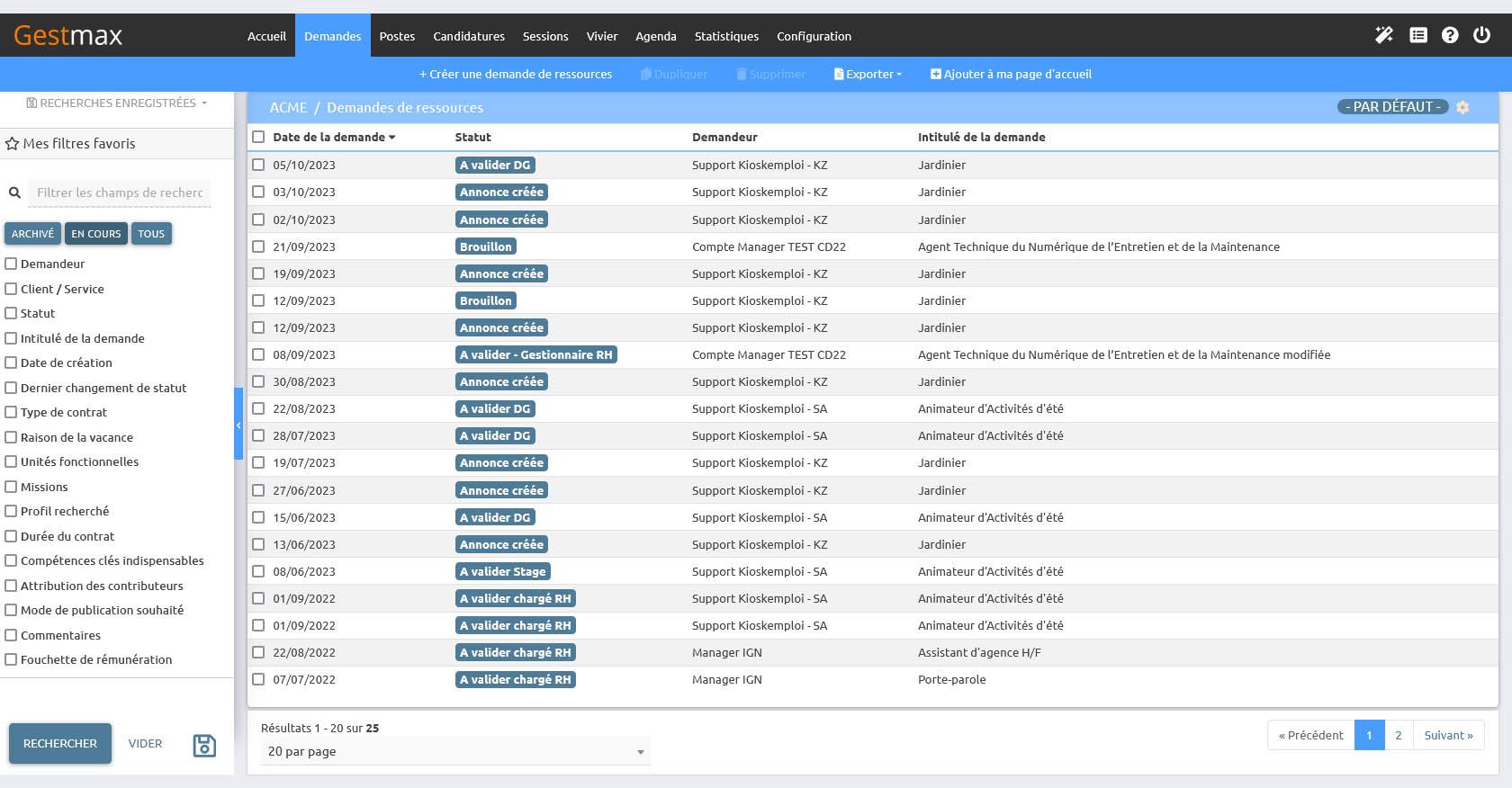Open the Candidatures menu
The width and height of the screenshot is (1512, 788).
click(469, 36)
